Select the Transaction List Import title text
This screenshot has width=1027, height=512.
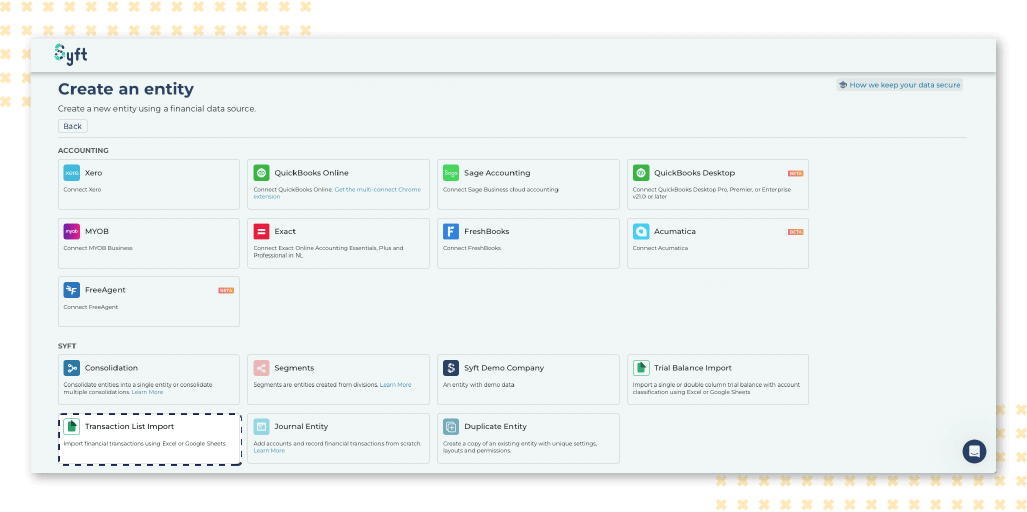point(130,426)
